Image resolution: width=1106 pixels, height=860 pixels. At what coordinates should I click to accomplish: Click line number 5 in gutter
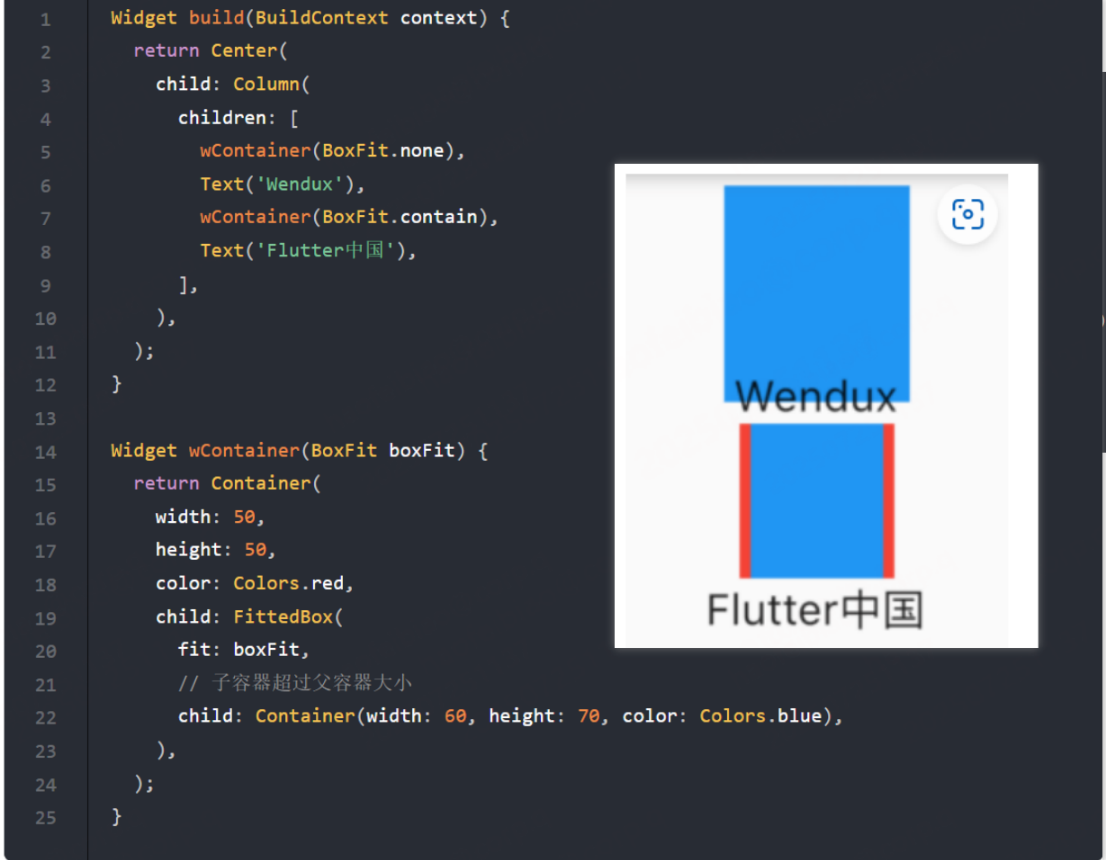(46, 152)
